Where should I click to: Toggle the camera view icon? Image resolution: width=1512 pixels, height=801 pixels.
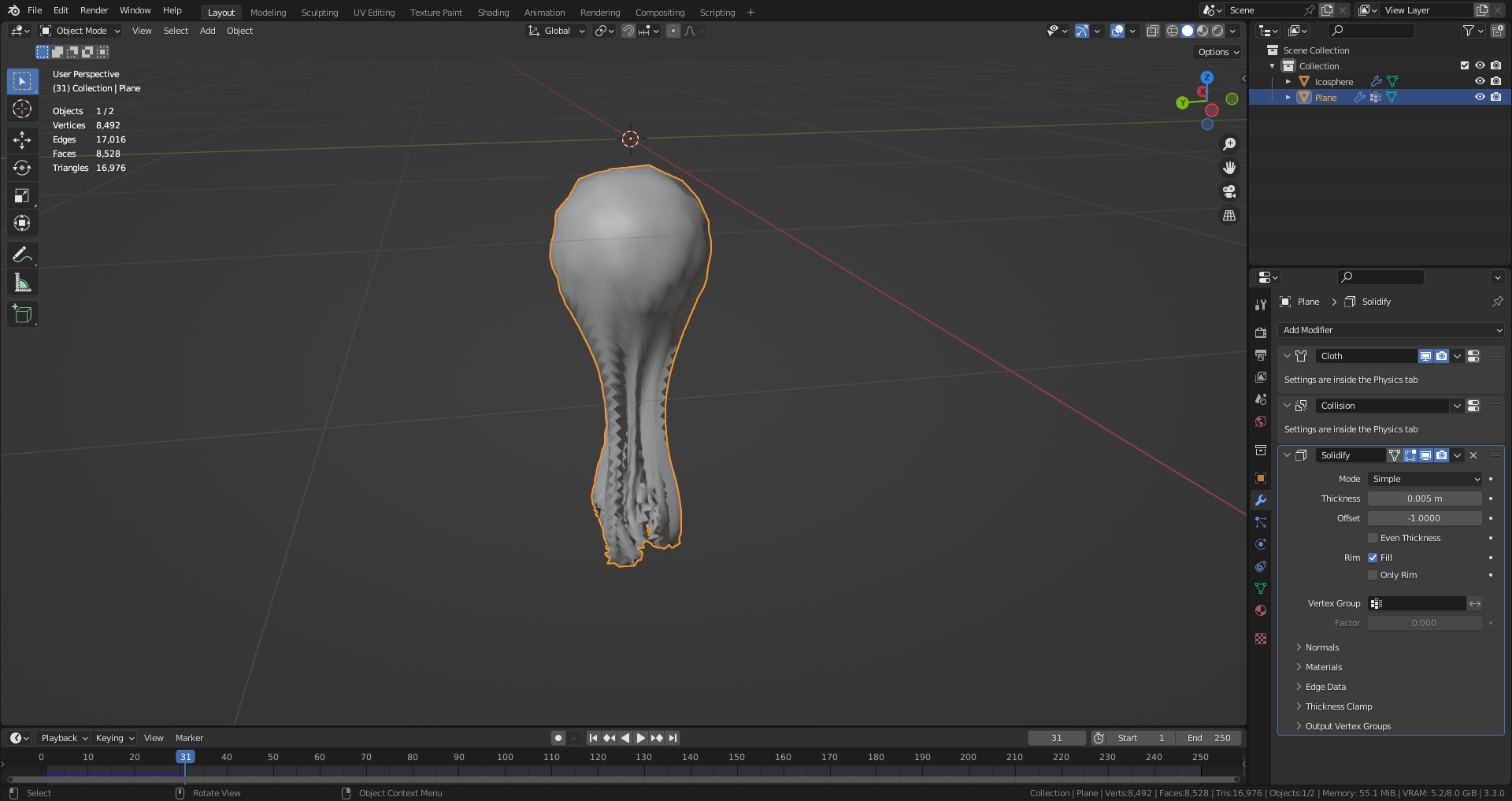pyautogui.click(x=1228, y=191)
